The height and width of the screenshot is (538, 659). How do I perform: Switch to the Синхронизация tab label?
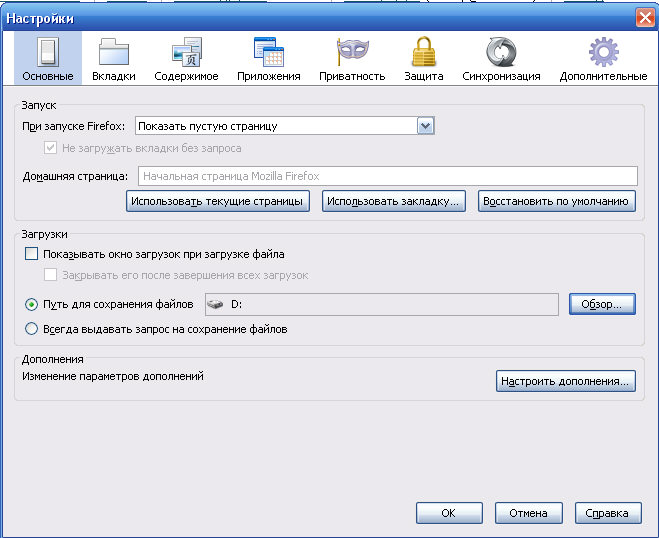tap(501, 76)
